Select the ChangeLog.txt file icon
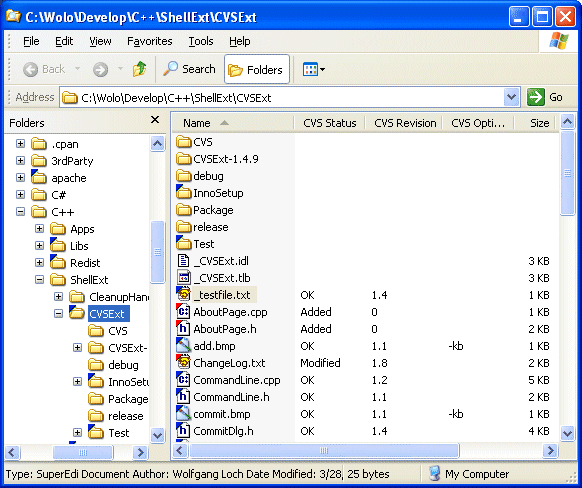Viewport: 582px width, 488px height. 183,362
